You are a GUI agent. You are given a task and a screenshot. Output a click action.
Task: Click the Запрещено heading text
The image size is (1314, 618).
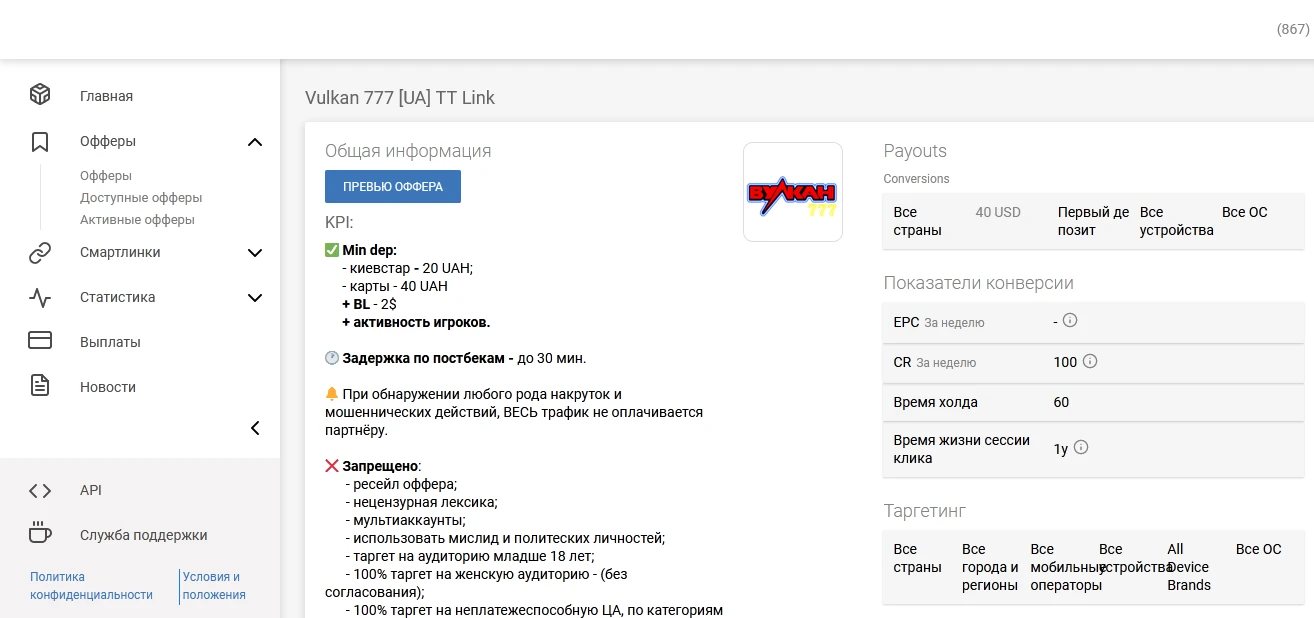381,466
